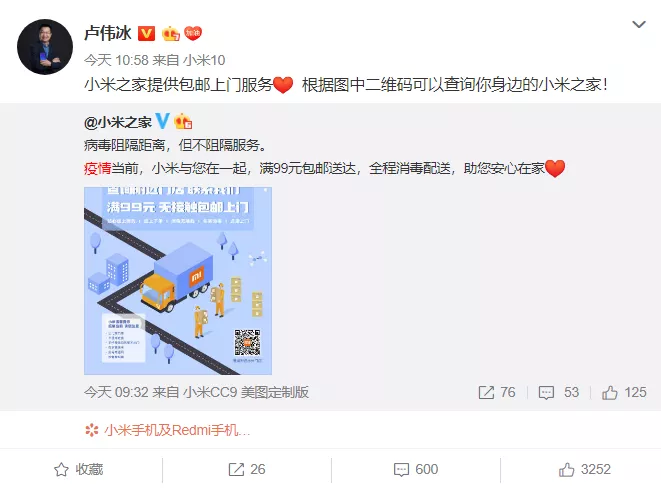Like the original post with 125 likes

pyautogui.click(x=624, y=392)
